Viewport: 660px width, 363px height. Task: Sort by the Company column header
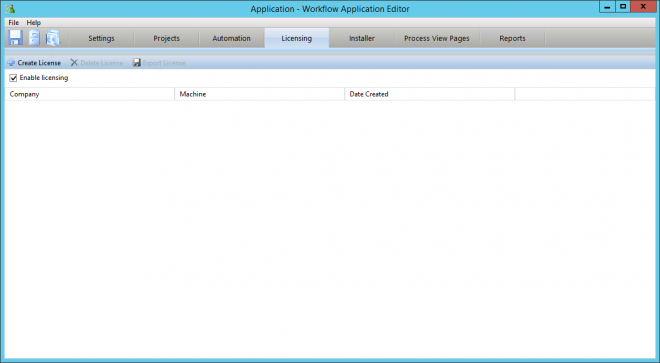pyautogui.click(x=90, y=94)
